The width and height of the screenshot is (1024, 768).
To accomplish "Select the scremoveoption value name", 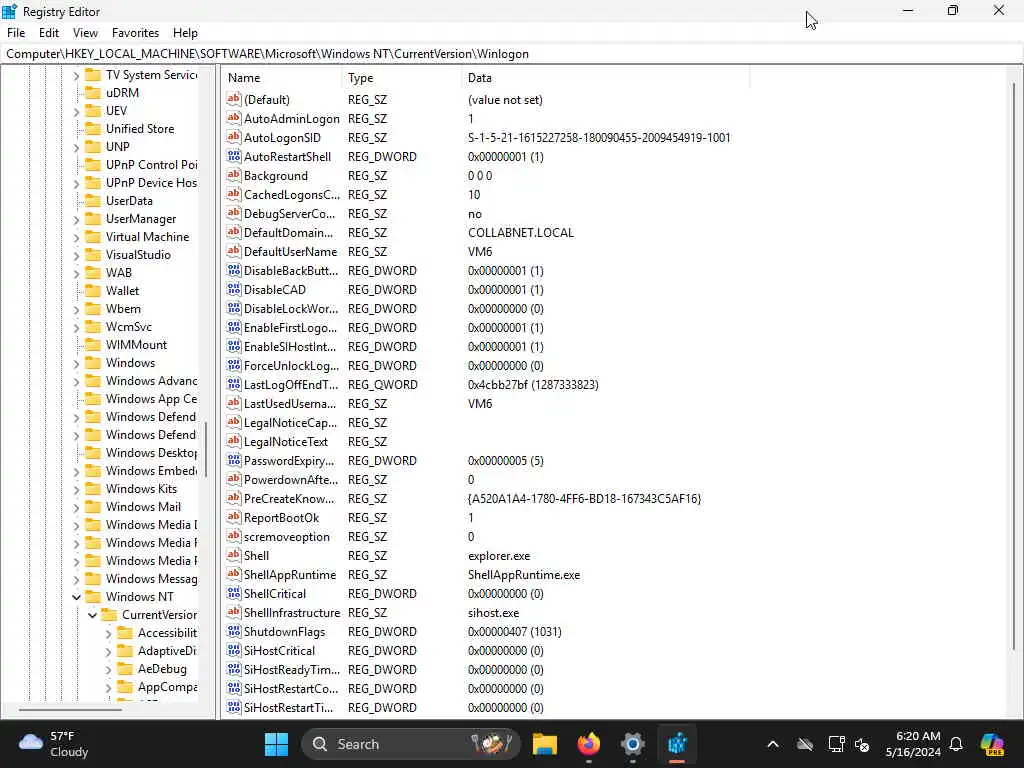I will click(286, 537).
